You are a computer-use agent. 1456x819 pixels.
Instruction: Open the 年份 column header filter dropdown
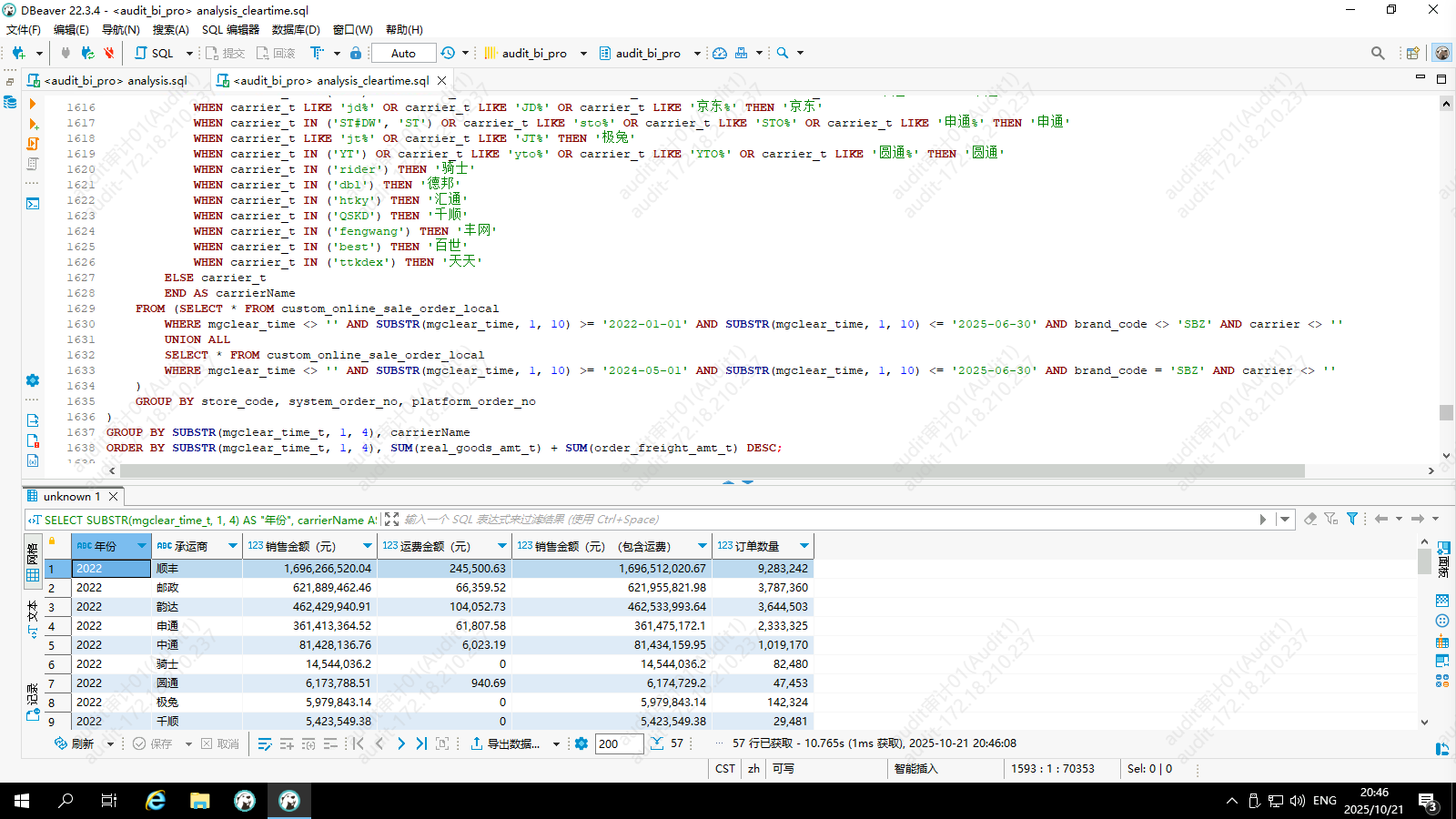tap(142, 546)
